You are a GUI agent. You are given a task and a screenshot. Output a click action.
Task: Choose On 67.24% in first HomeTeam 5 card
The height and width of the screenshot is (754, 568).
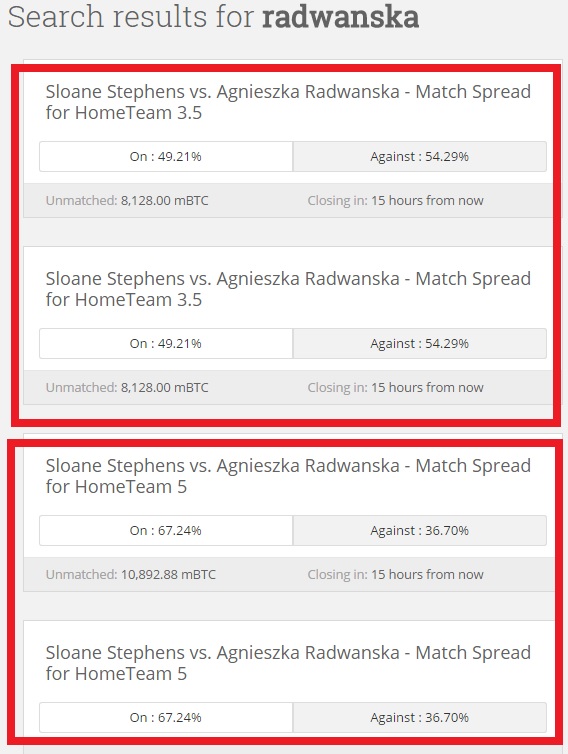click(x=166, y=530)
